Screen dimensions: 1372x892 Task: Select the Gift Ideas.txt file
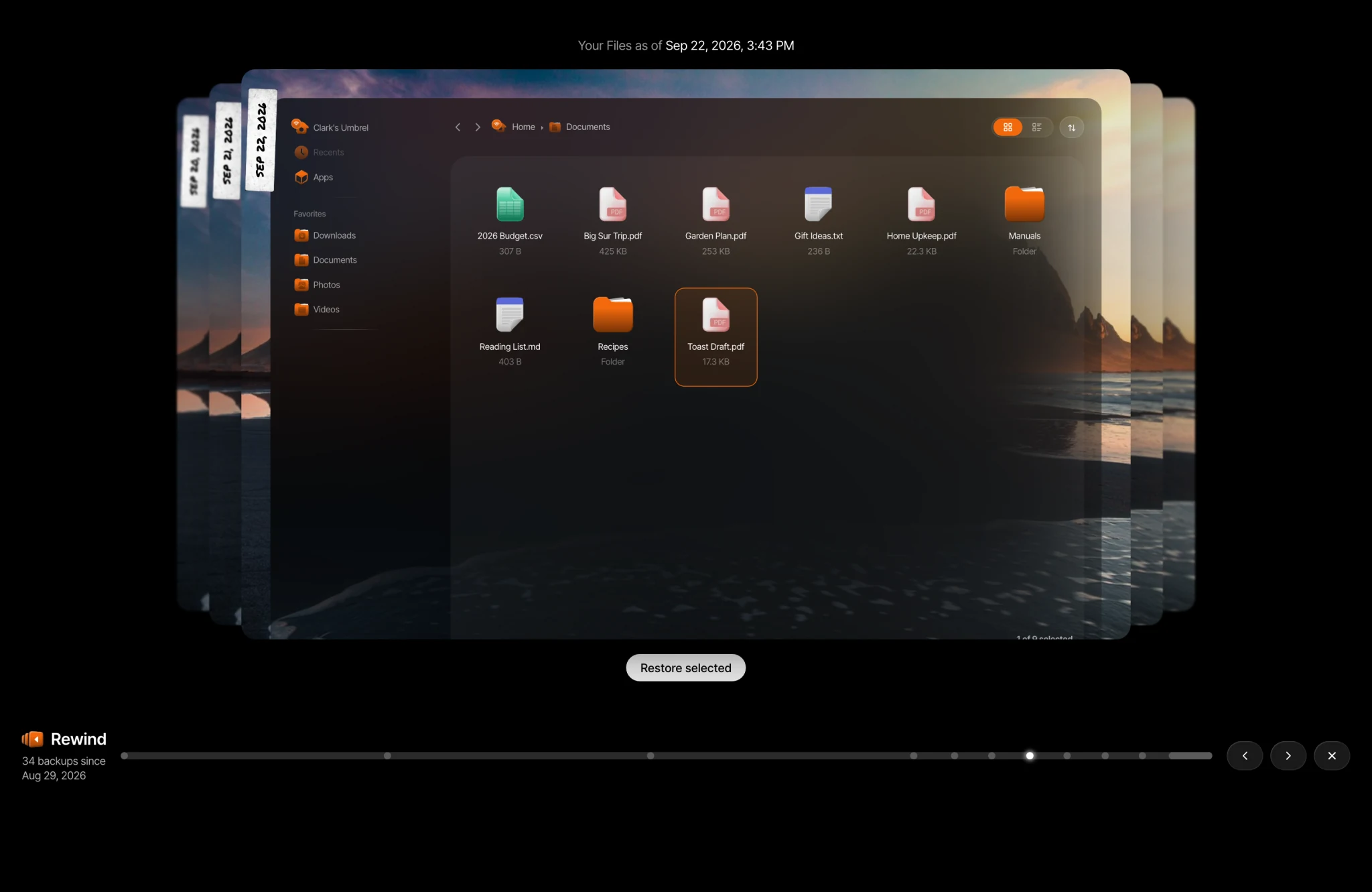coord(819,221)
